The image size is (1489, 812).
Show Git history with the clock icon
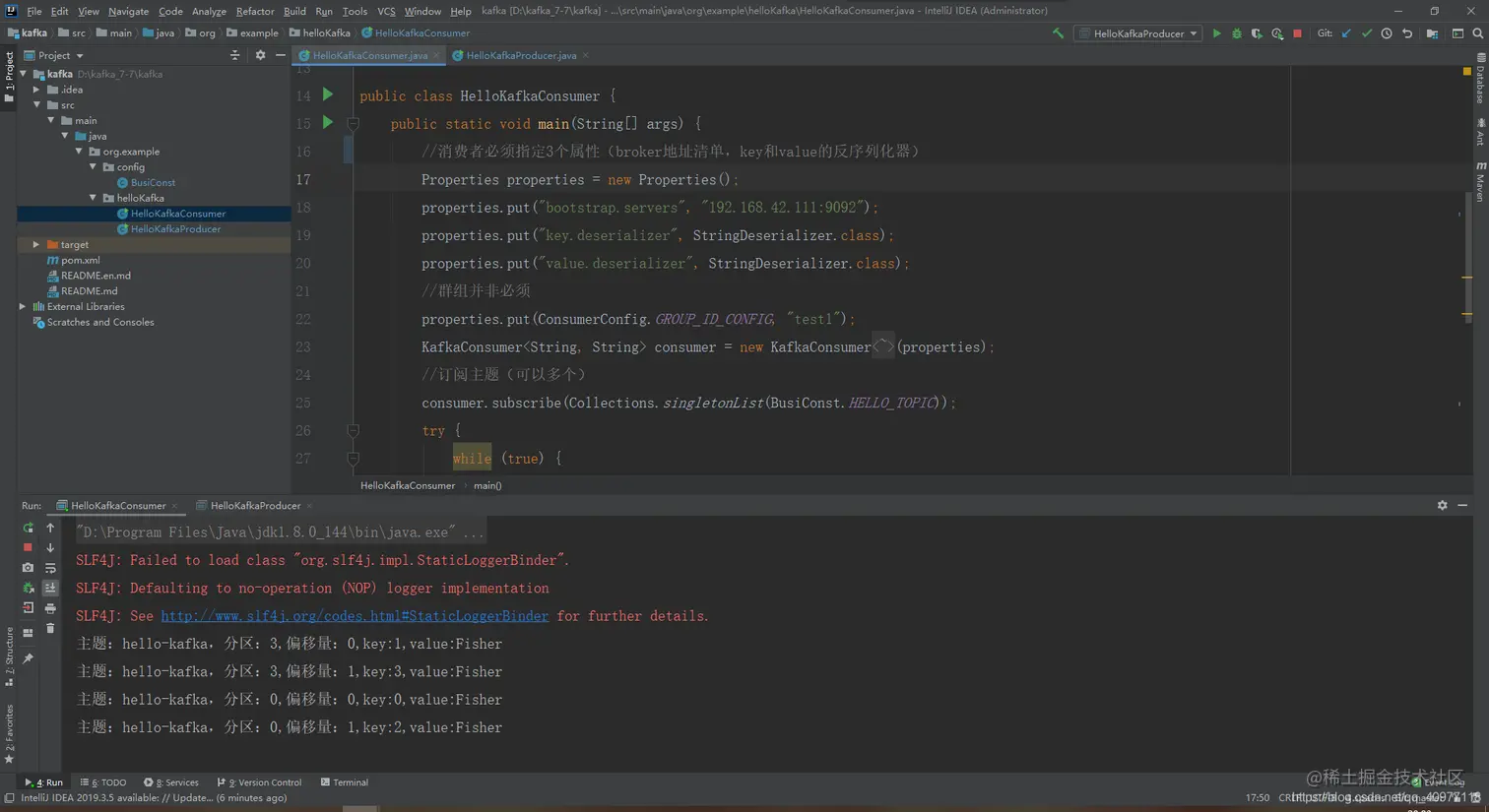[x=1387, y=33]
